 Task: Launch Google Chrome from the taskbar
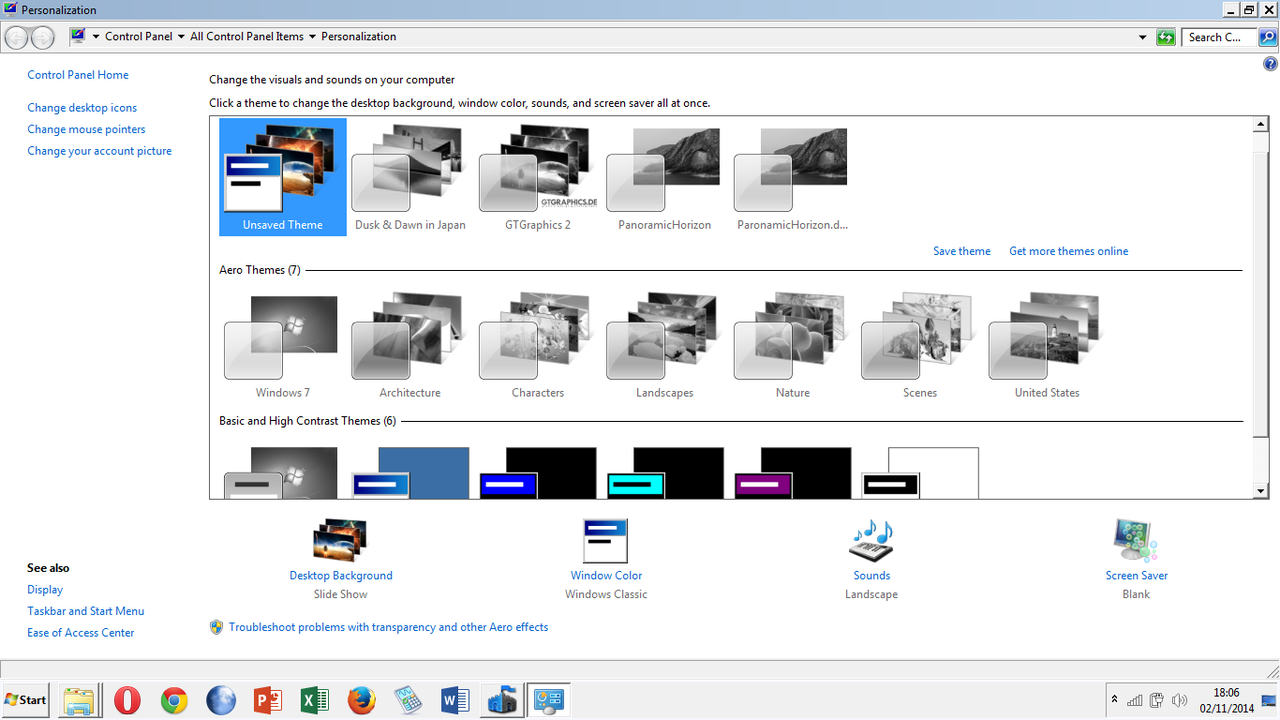point(174,700)
